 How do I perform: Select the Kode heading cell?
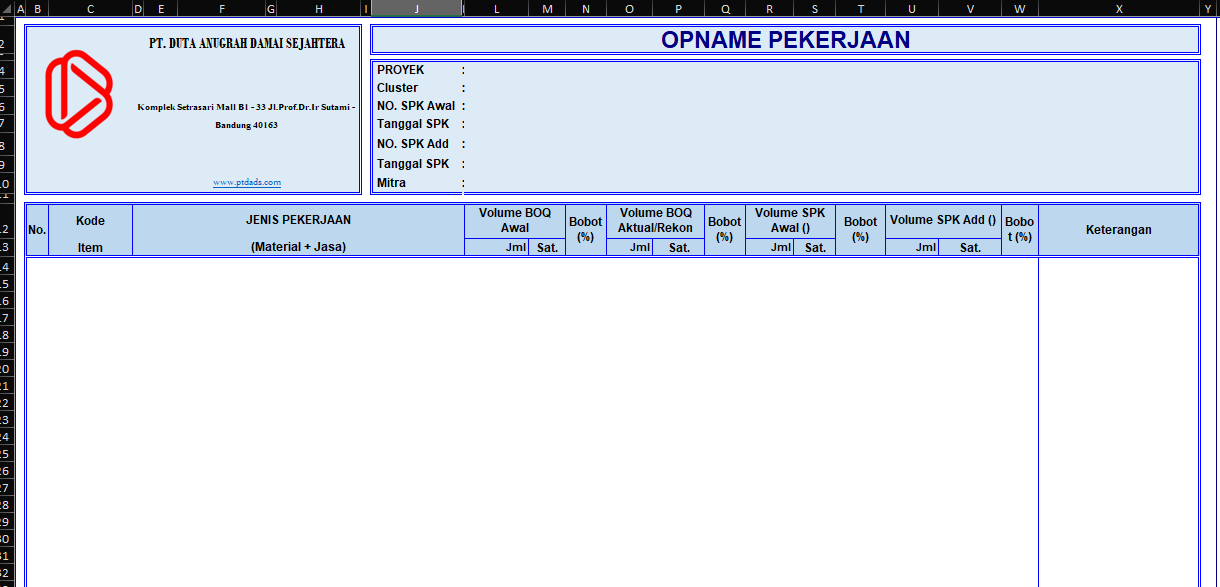tap(90, 221)
